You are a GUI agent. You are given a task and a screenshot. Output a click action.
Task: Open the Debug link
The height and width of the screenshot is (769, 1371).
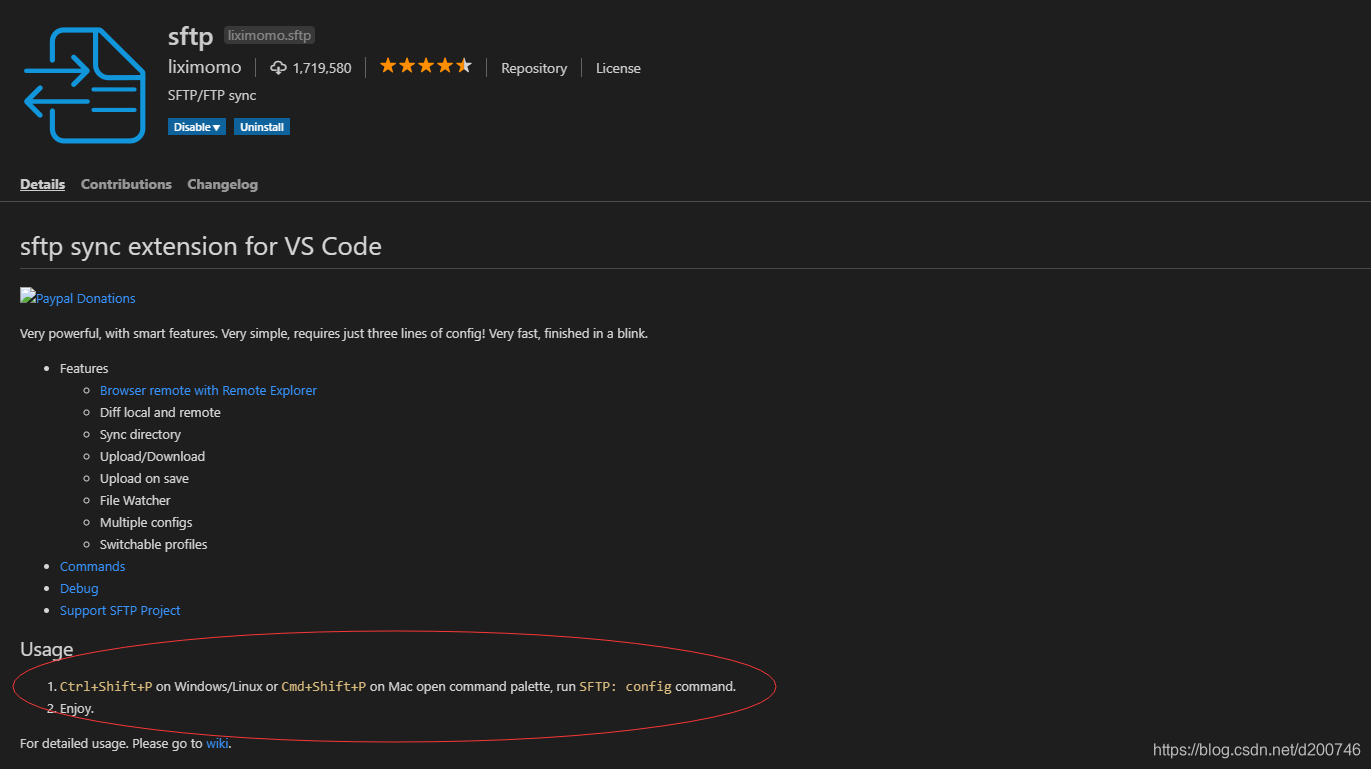[79, 588]
